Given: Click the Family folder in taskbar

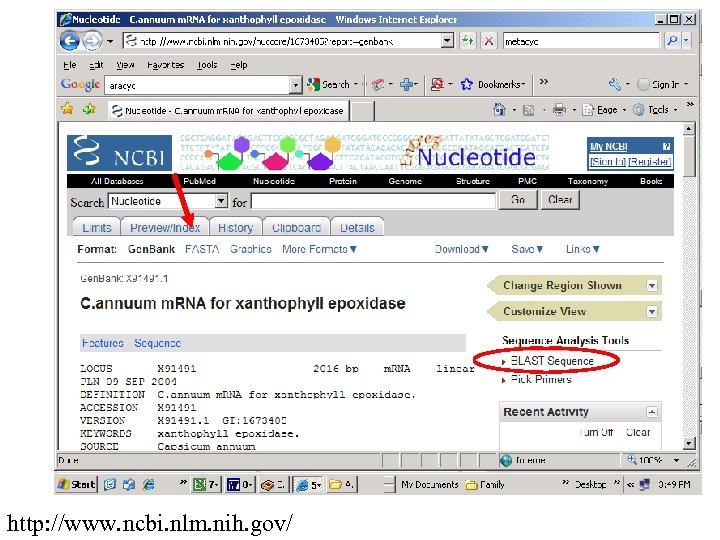Looking at the screenshot, I should (x=485, y=484).
